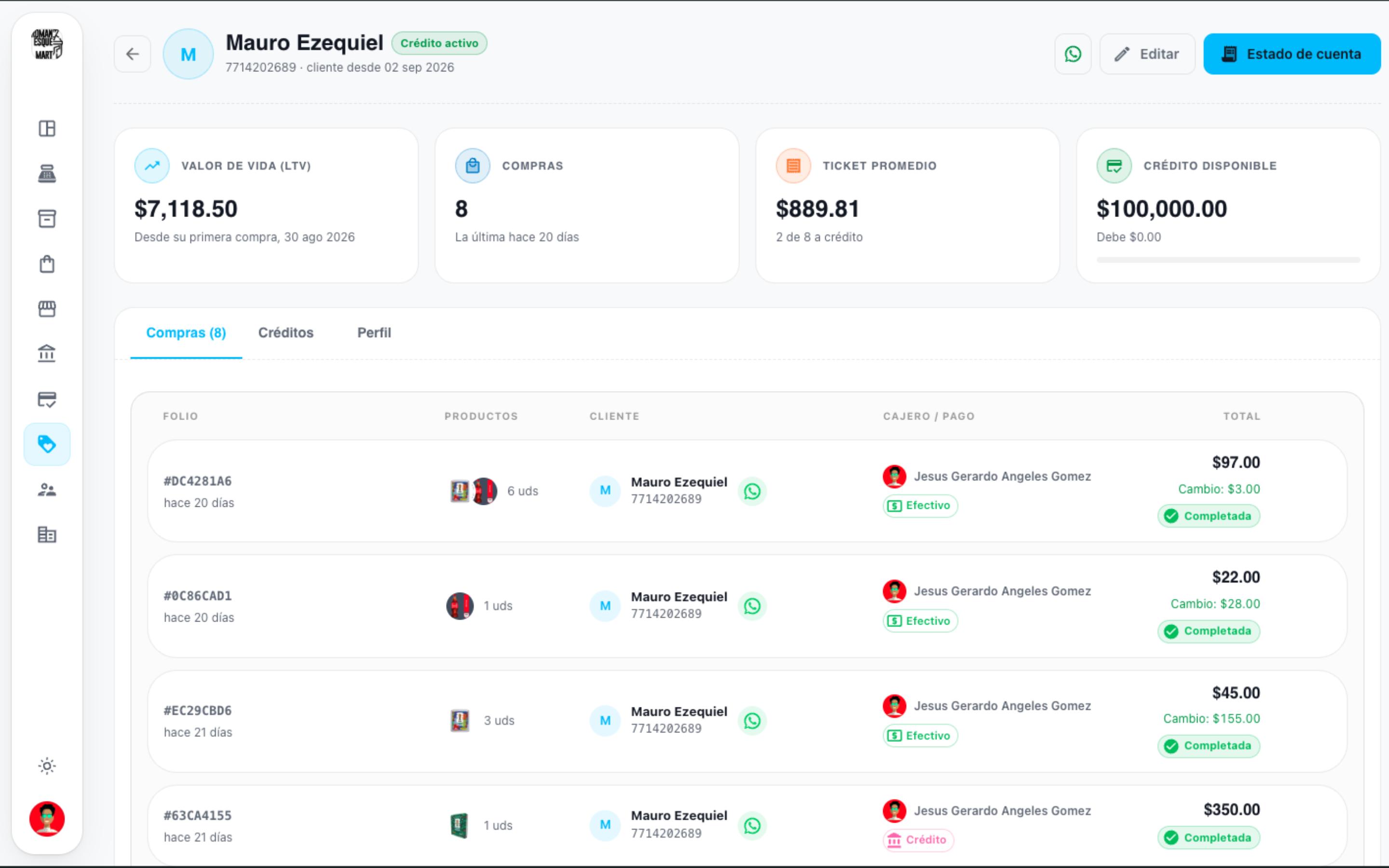Image resolution: width=1389 pixels, height=868 pixels.
Task: Toggle the sun theme icon in sidebar
Action: tap(47, 766)
